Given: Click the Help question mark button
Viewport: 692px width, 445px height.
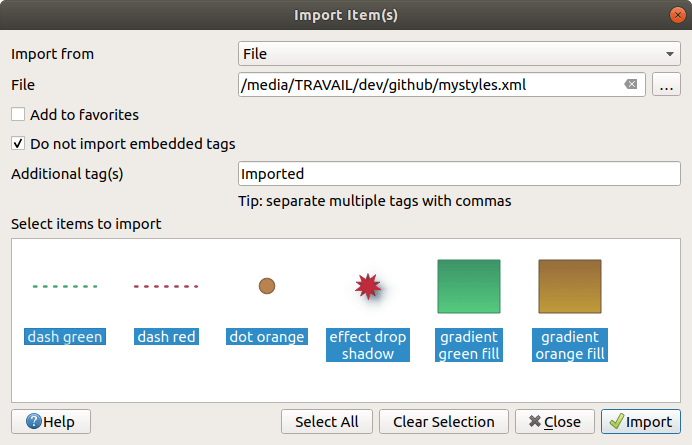Looking at the screenshot, I should 51,422.
